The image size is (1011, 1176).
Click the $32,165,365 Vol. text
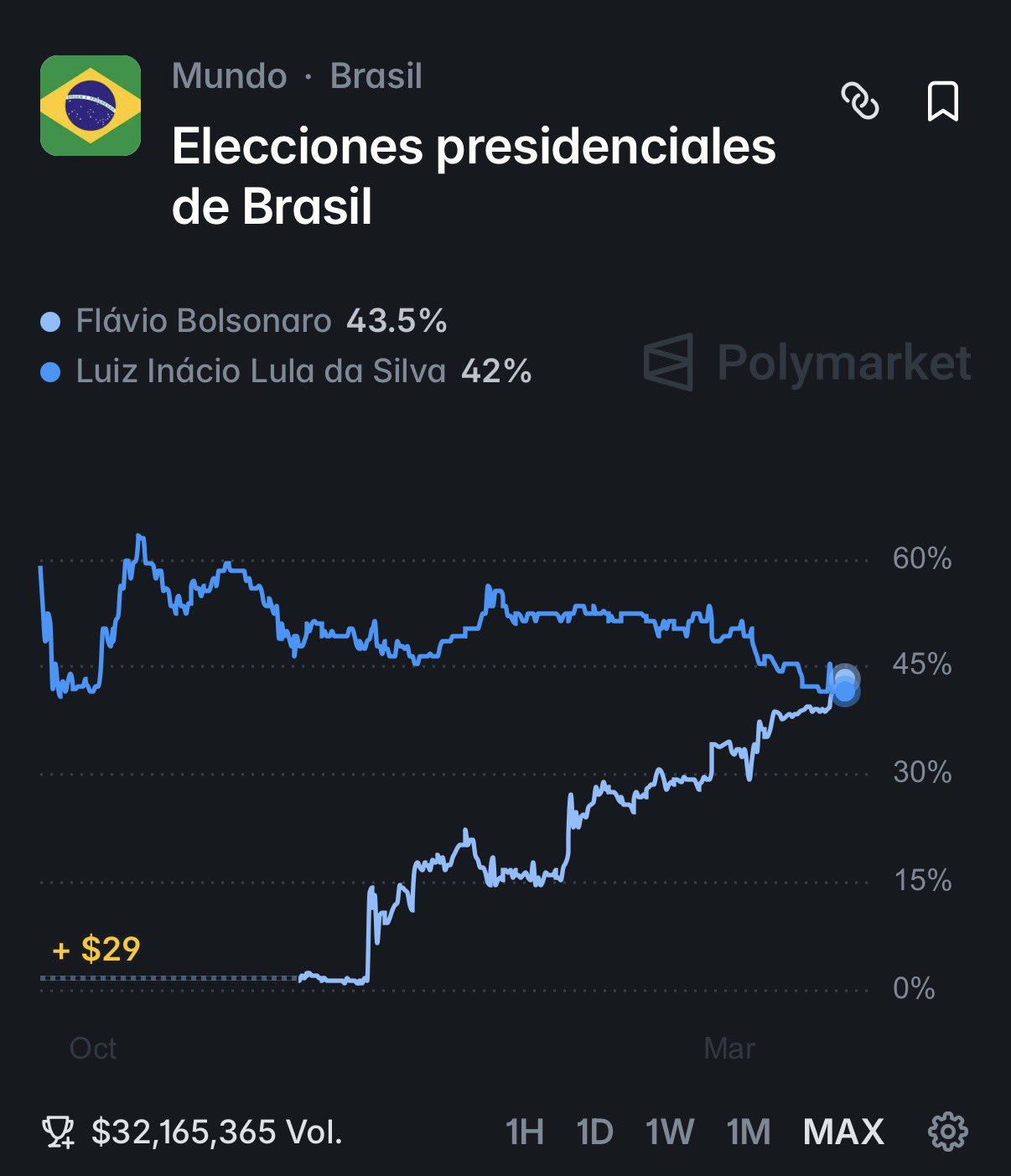(217, 1132)
